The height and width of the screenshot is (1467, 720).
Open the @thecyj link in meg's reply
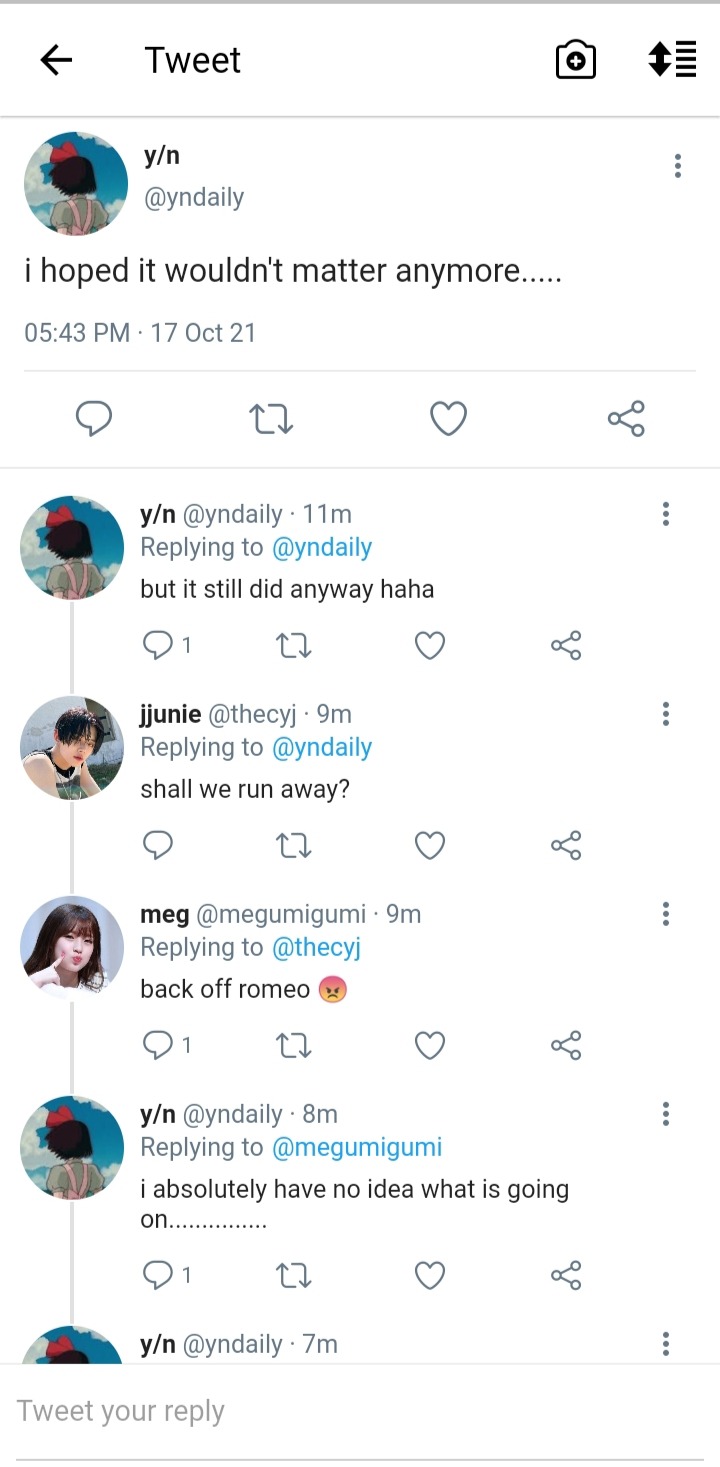point(316,947)
